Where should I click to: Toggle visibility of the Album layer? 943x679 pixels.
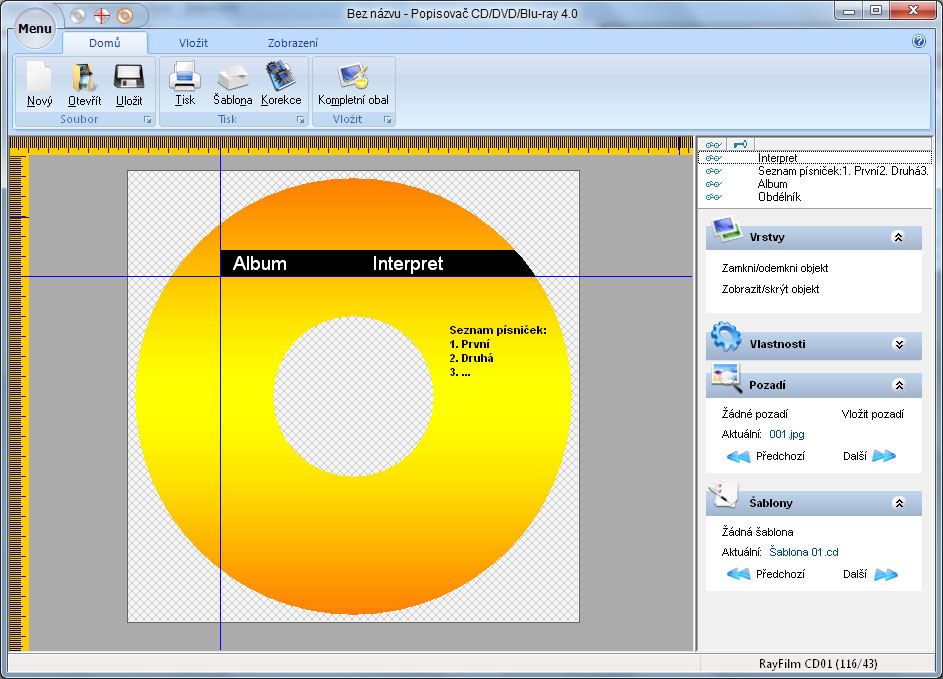(x=713, y=184)
